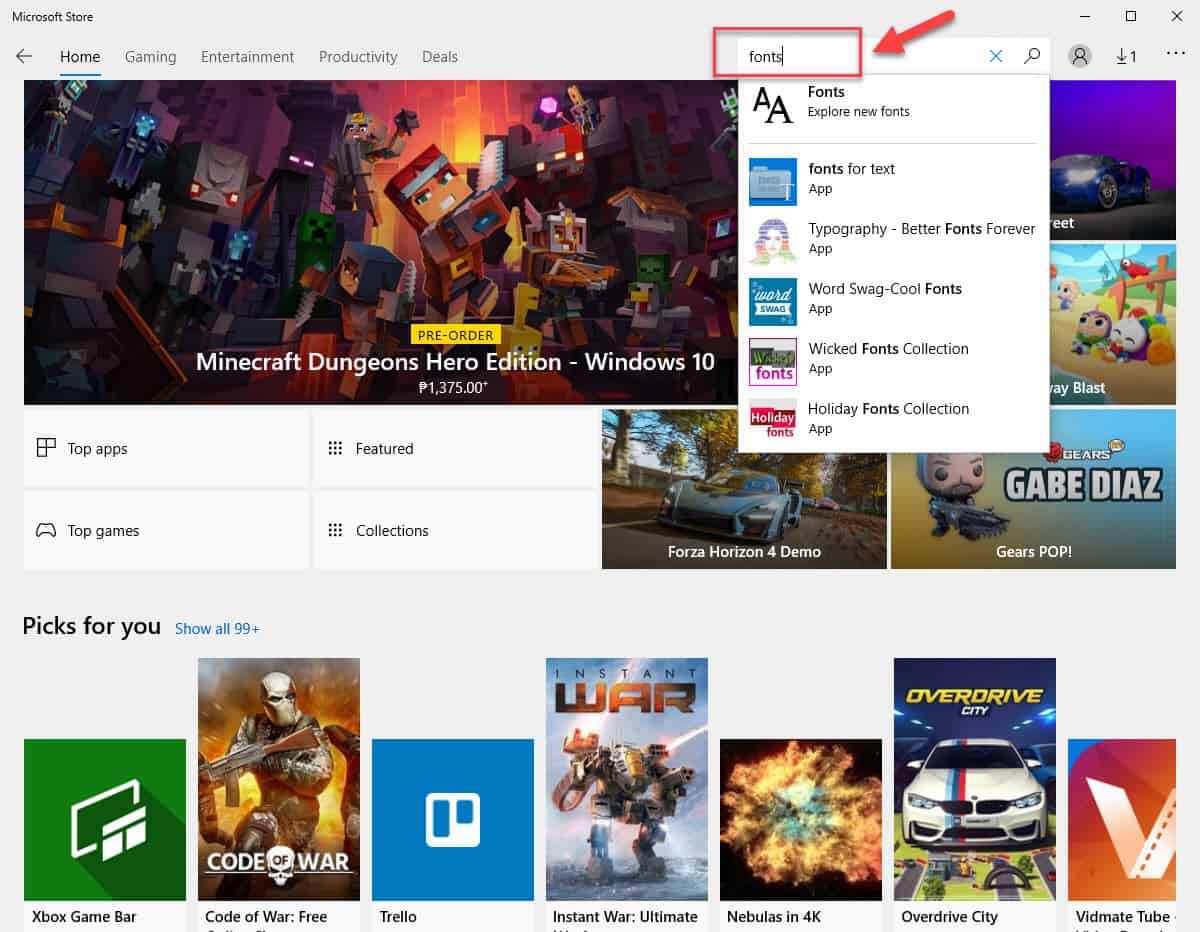Go back using the back arrow
1200x932 pixels.
24,56
